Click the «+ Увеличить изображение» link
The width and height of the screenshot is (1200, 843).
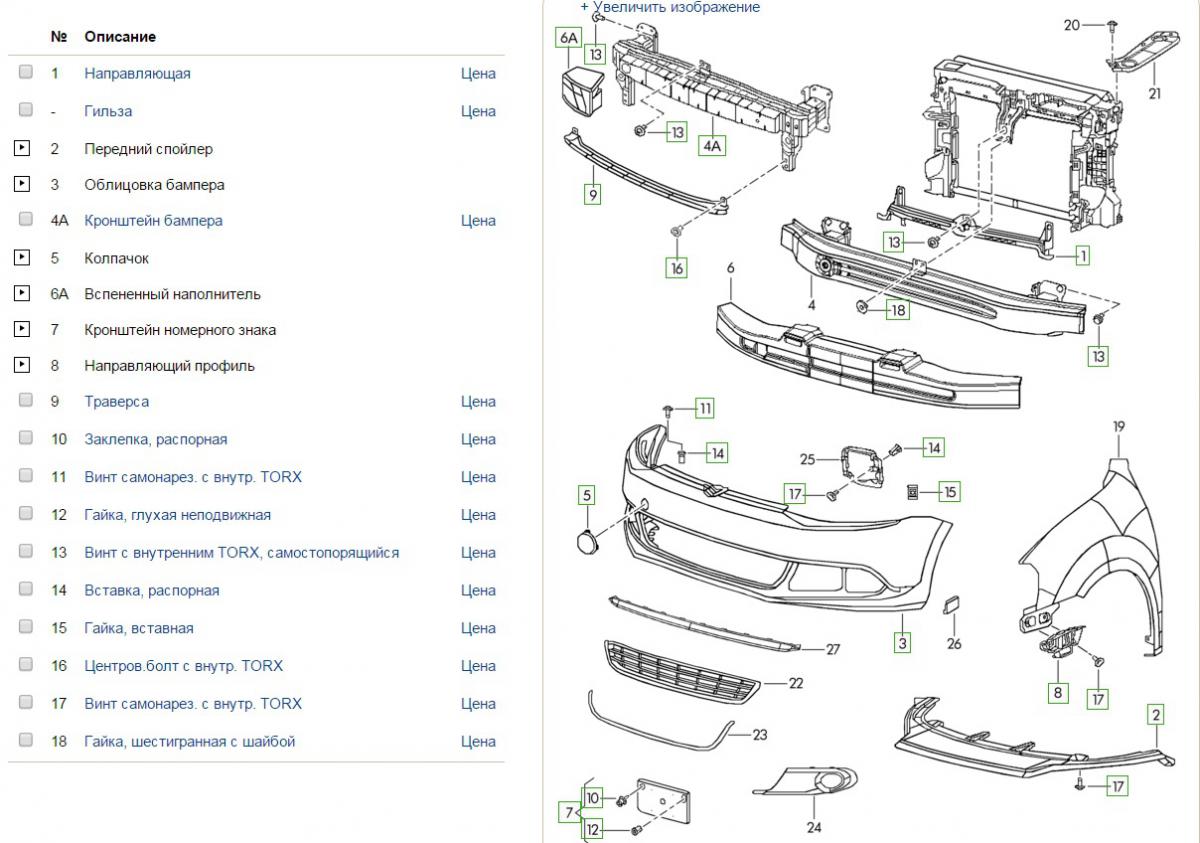[670, 7]
